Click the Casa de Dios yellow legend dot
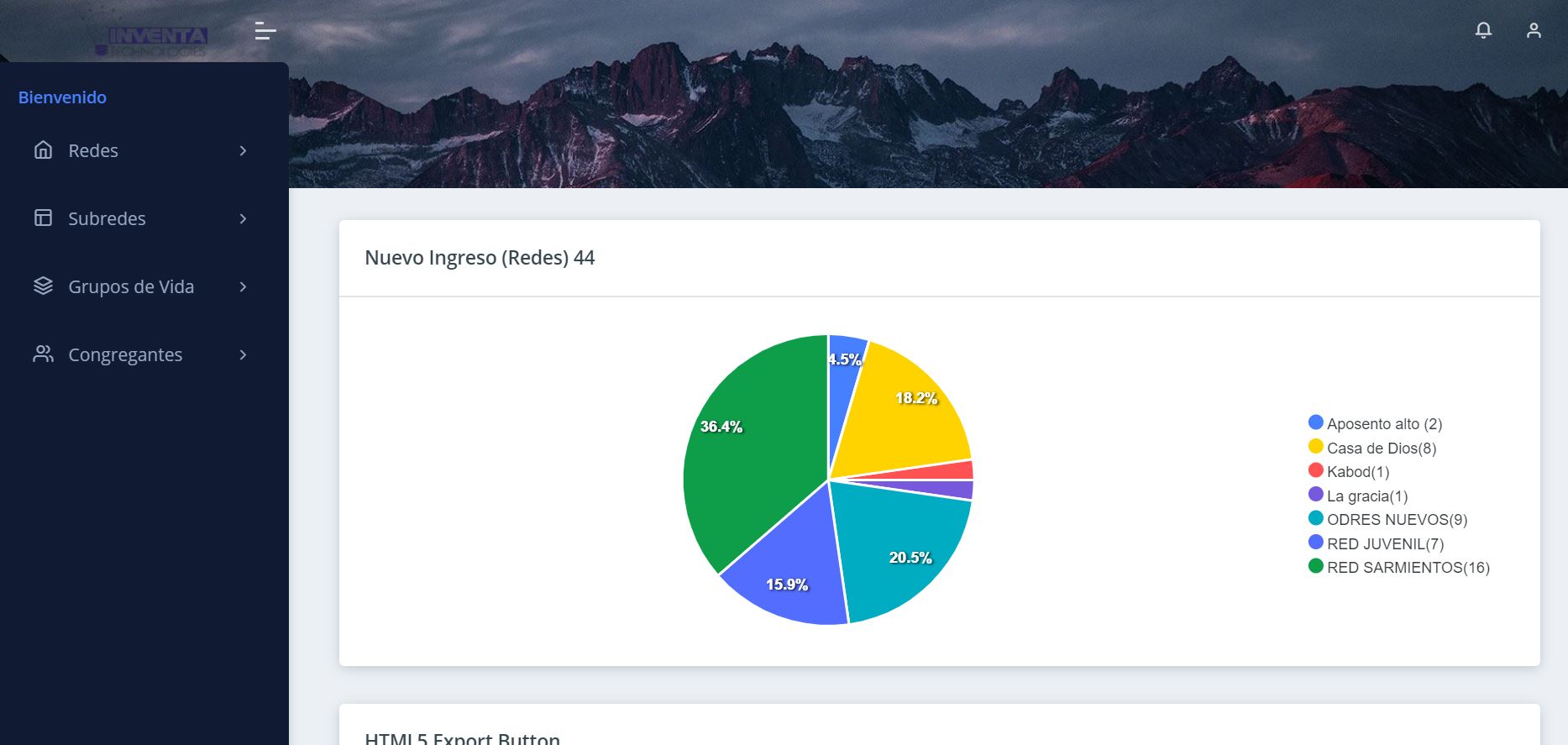Image resolution: width=1568 pixels, height=745 pixels. coord(1316,447)
